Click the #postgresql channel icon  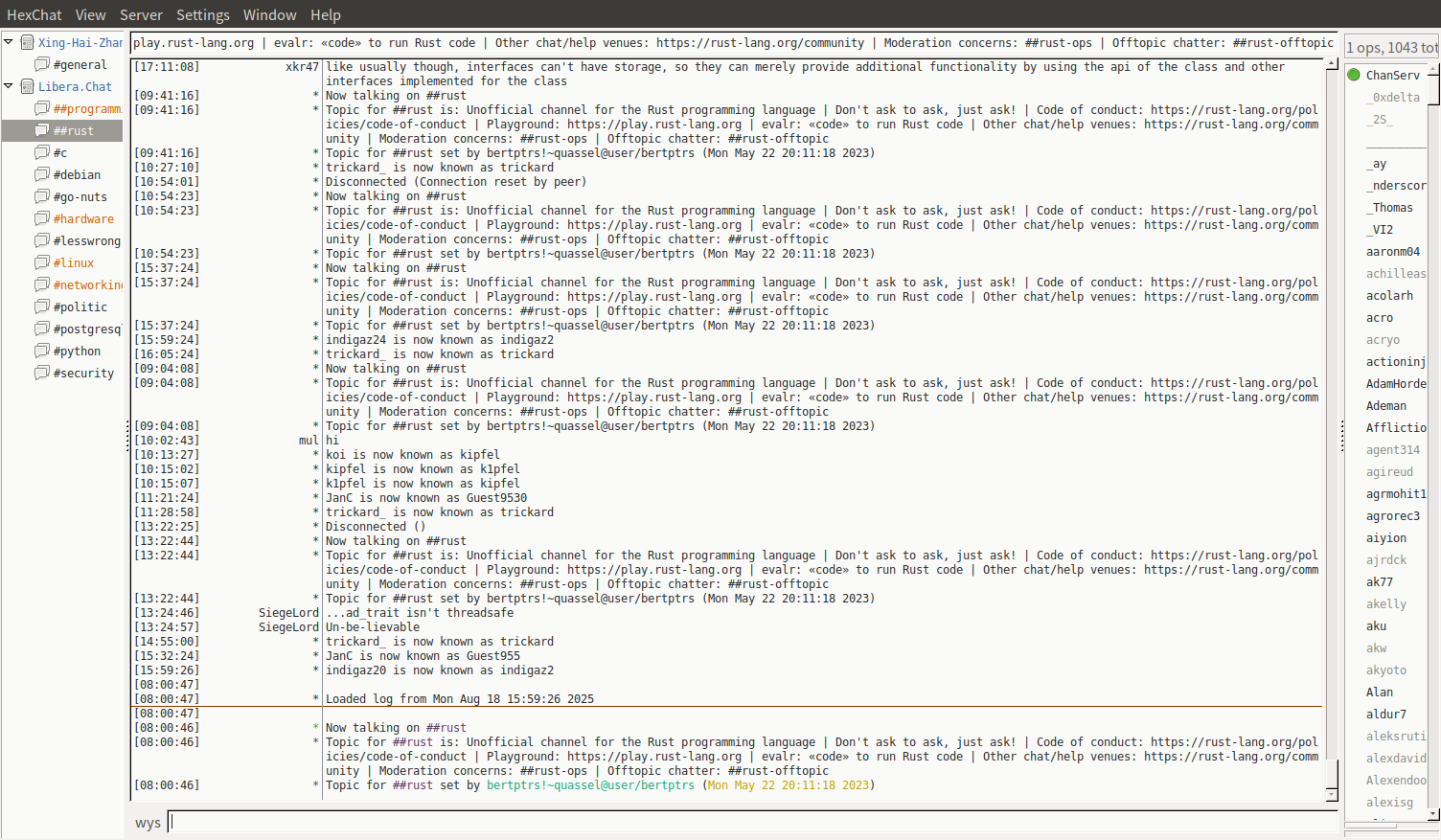(x=42, y=329)
